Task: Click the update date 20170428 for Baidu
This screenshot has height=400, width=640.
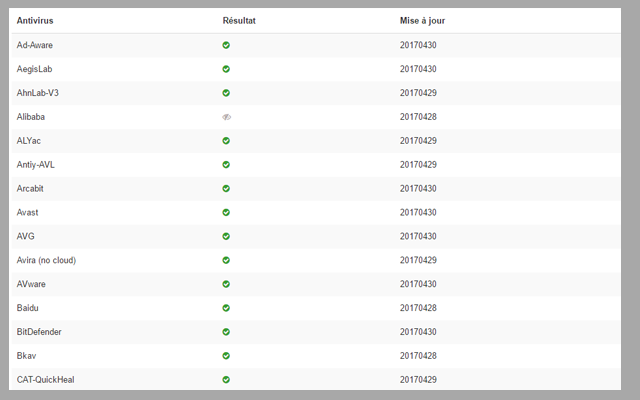Action: (x=418, y=308)
